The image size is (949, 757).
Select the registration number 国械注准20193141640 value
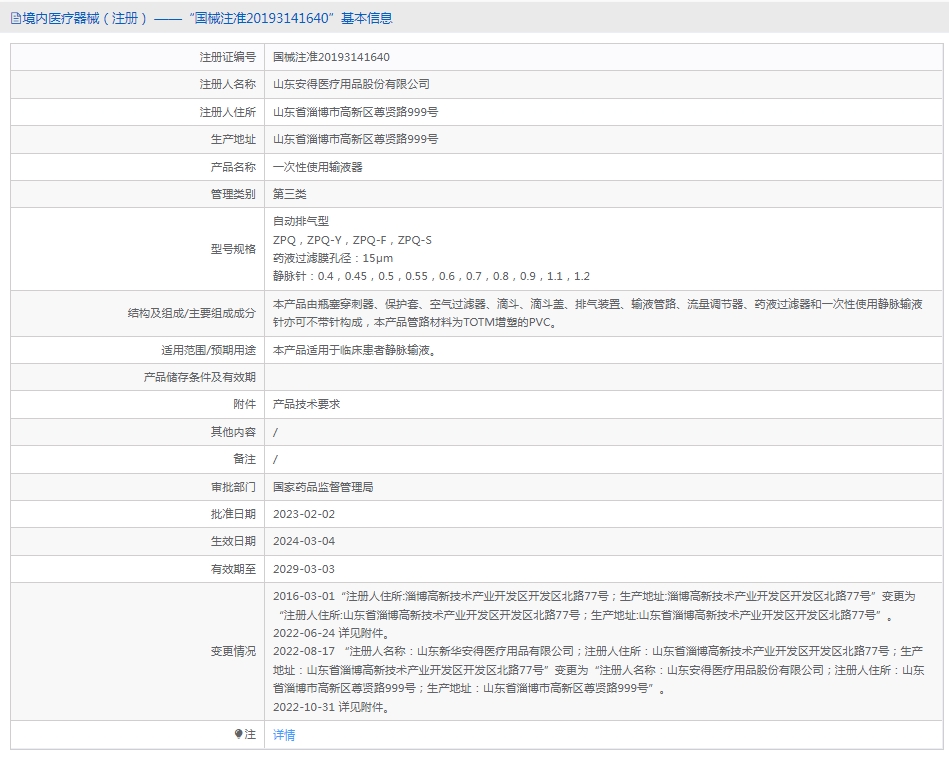pos(331,57)
